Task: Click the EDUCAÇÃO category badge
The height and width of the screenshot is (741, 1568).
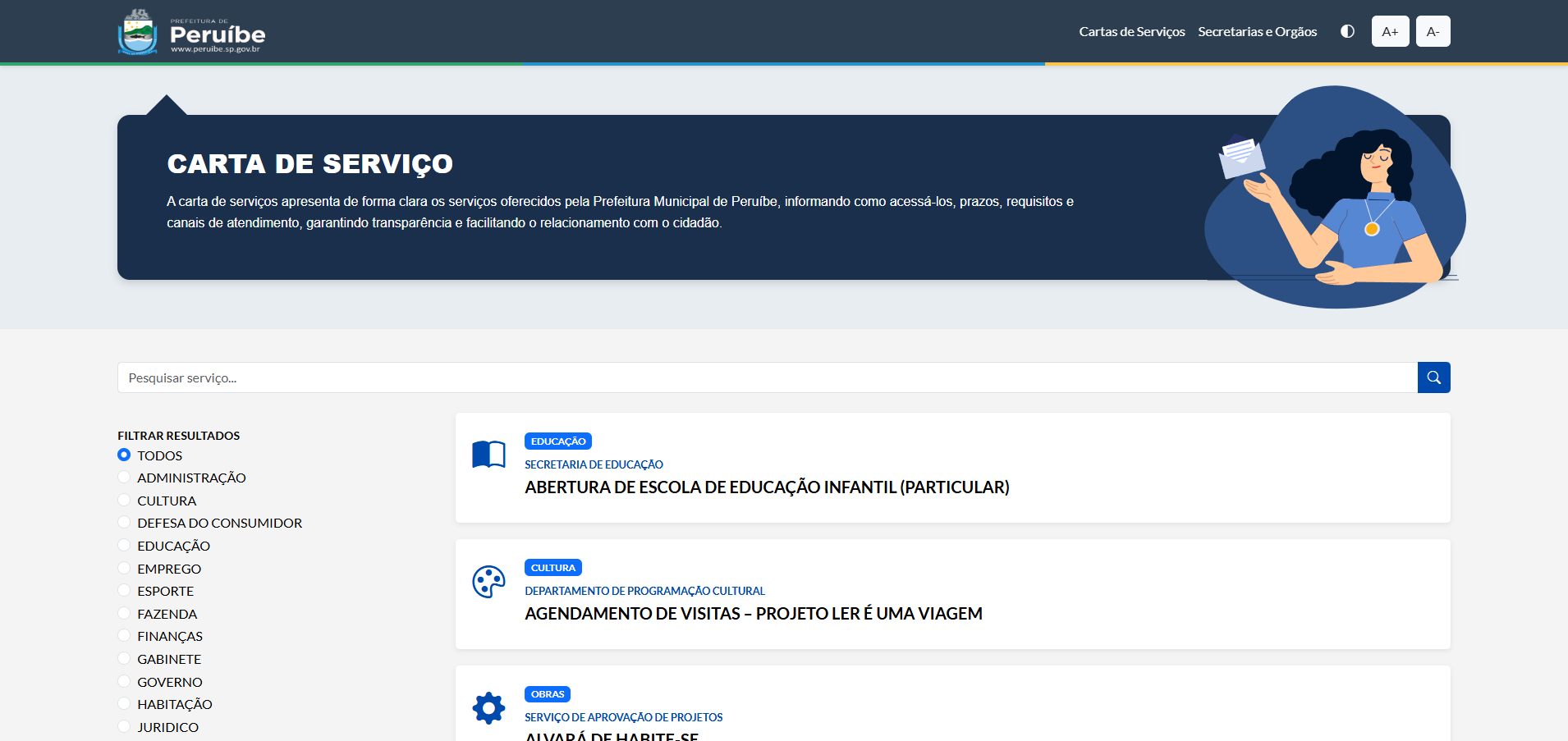Action: click(558, 441)
